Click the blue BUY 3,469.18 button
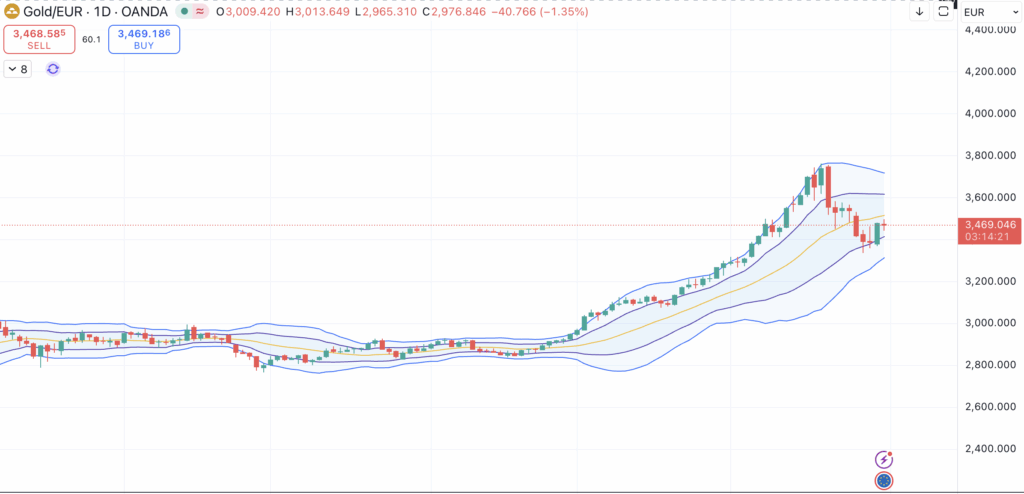 pyautogui.click(x=144, y=39)
